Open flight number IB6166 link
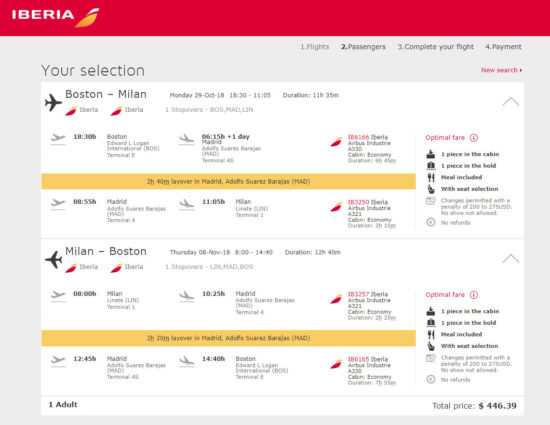Screen dimensions: 550x425 [x=358, y=137]
